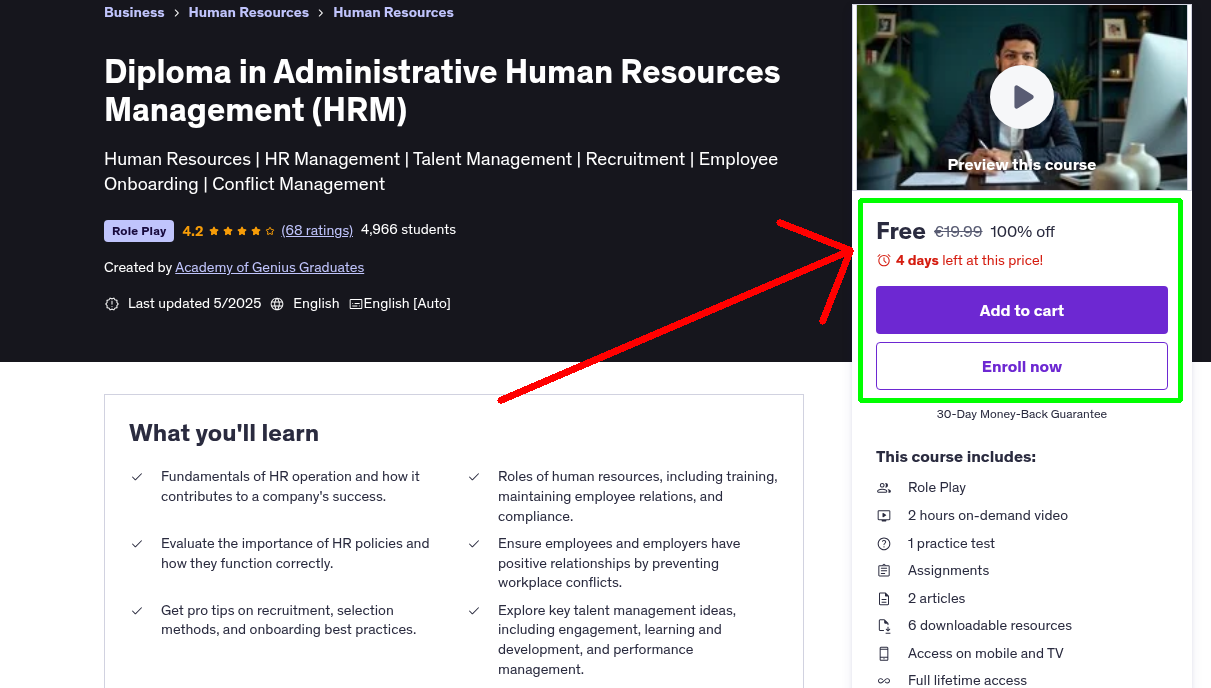This screenshot has height=688, width=1211.
Task: Click the Role Play badge
Action: (x=139, y=231)
